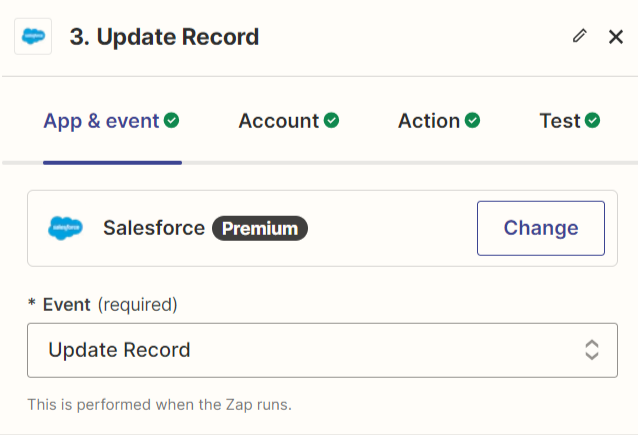The height and width of the screenshot is (435, 638).
Task: Go to the Action tab
Action: [x=439, y=121]
